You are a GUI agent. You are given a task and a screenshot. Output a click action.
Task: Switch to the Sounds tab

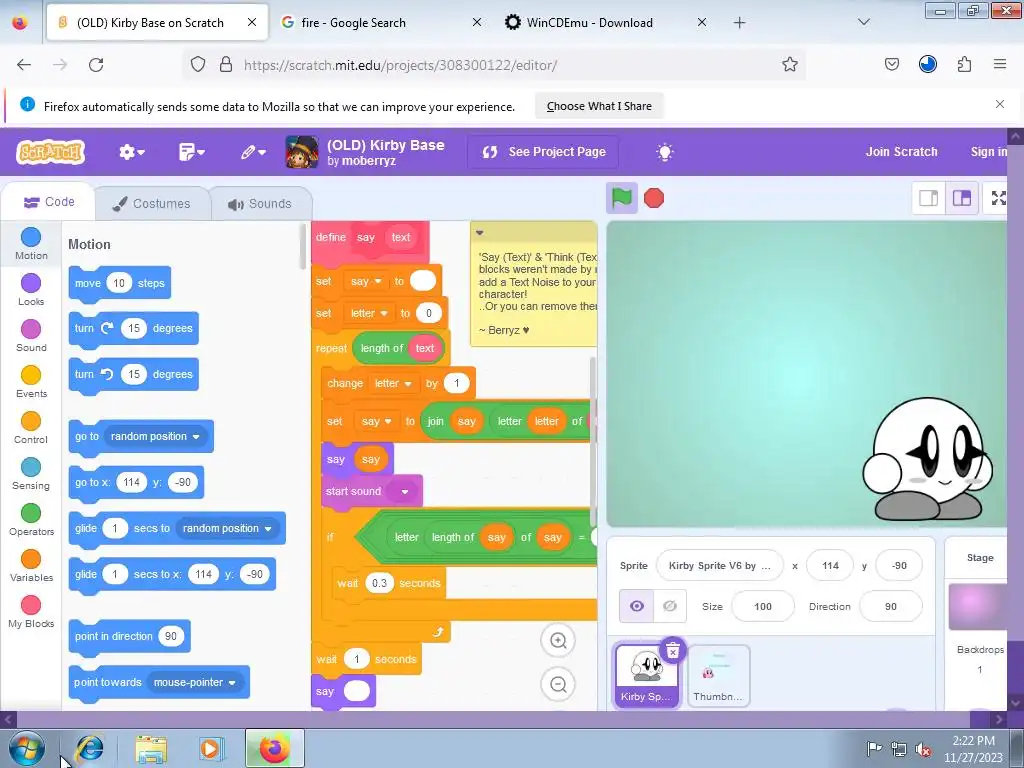pyautogui.click(x=261, y=204)
